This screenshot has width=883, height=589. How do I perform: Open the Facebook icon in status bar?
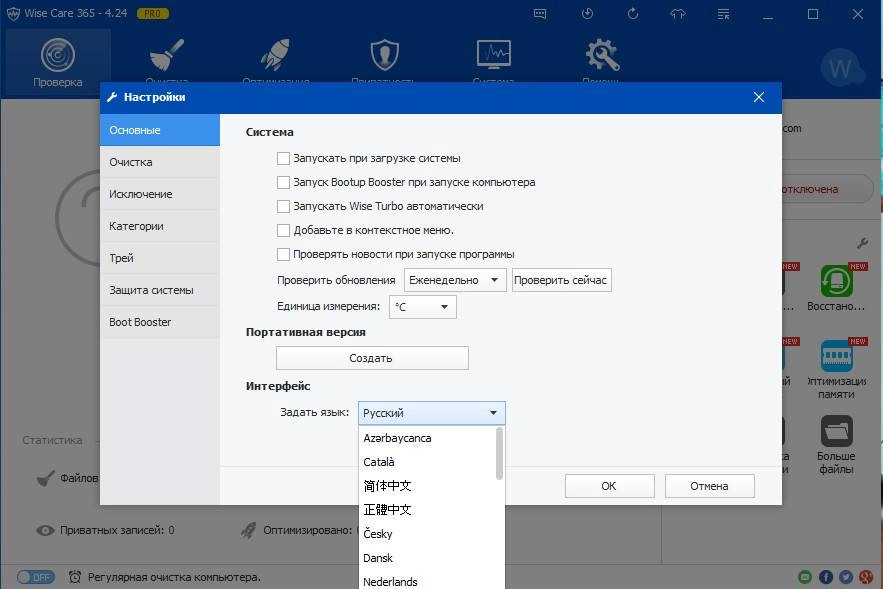tap(826, 577)
